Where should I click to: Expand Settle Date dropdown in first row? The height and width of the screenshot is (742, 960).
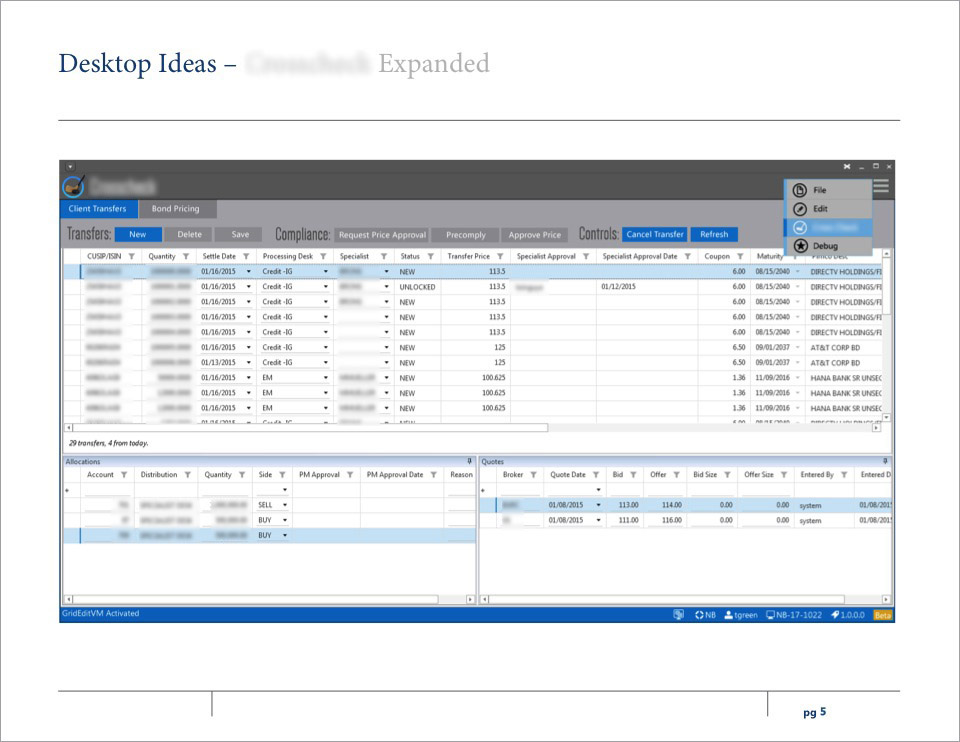click(248, 272)
